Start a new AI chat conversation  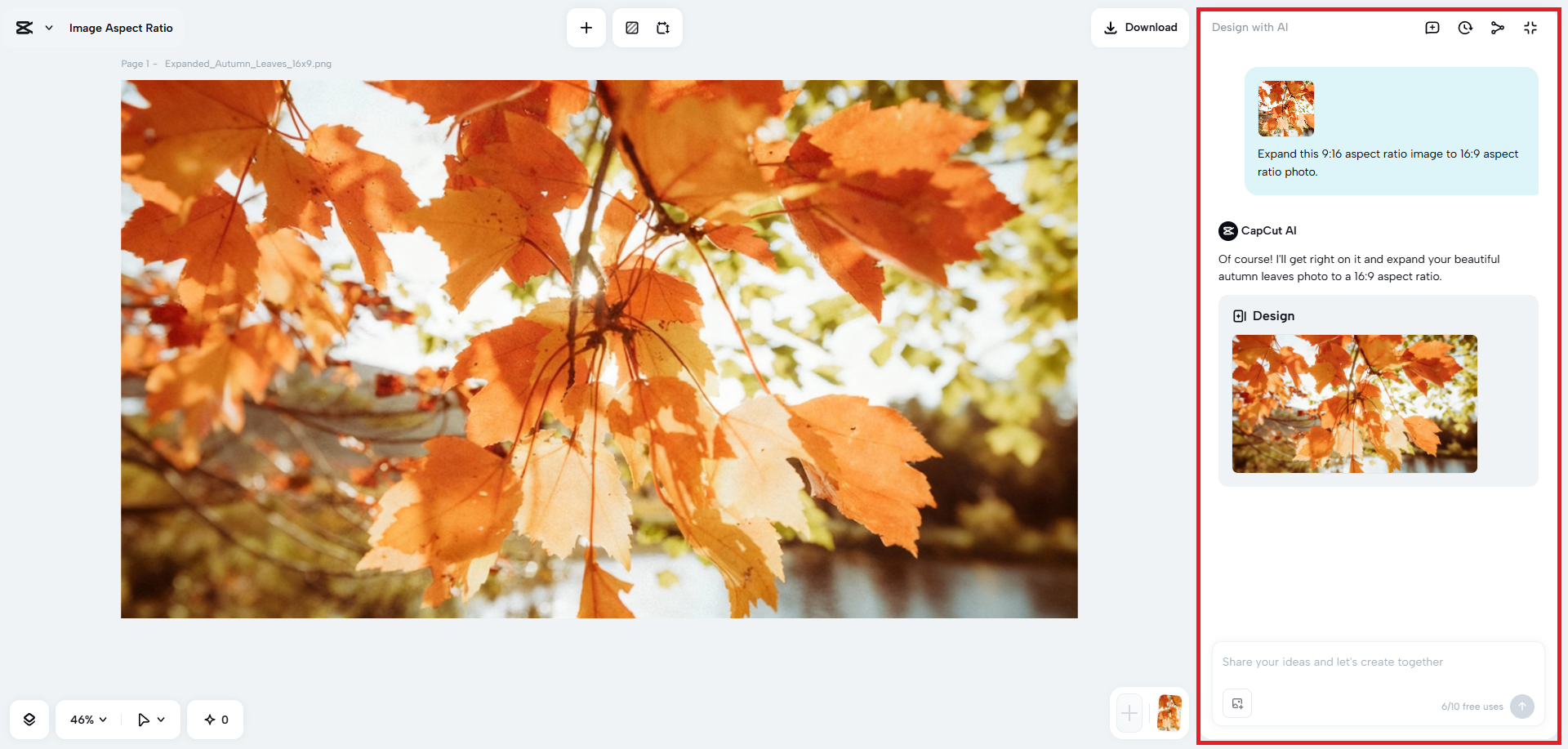tap(1432, 28)
